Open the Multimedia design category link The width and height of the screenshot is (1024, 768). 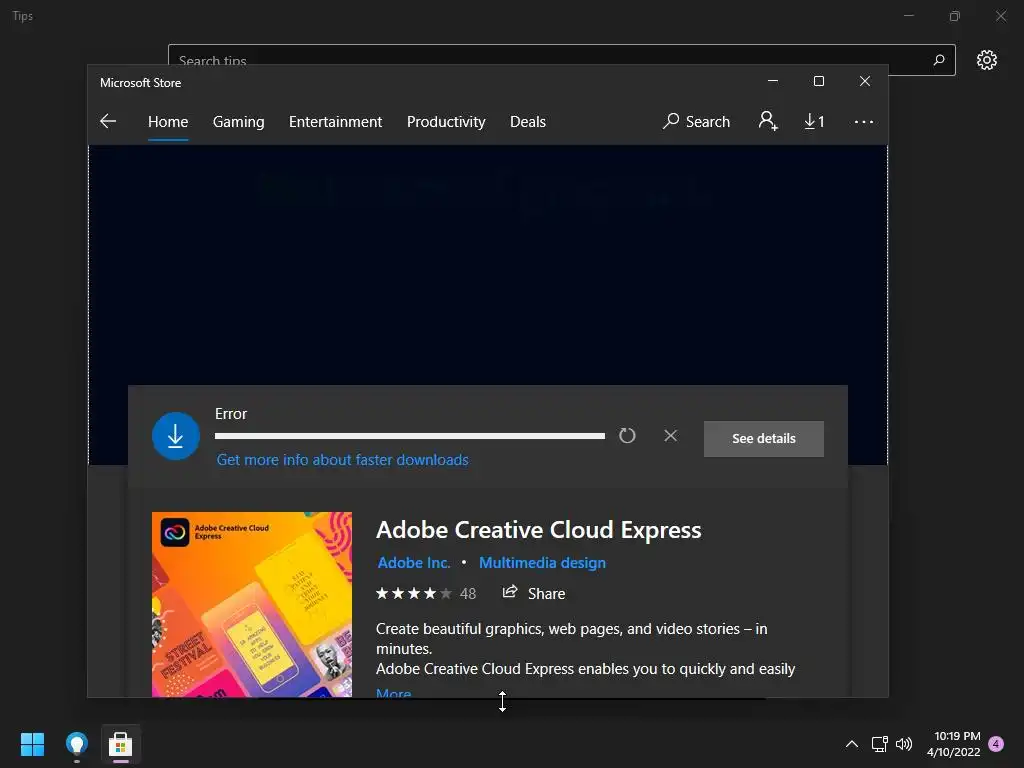tap(542, 562)
